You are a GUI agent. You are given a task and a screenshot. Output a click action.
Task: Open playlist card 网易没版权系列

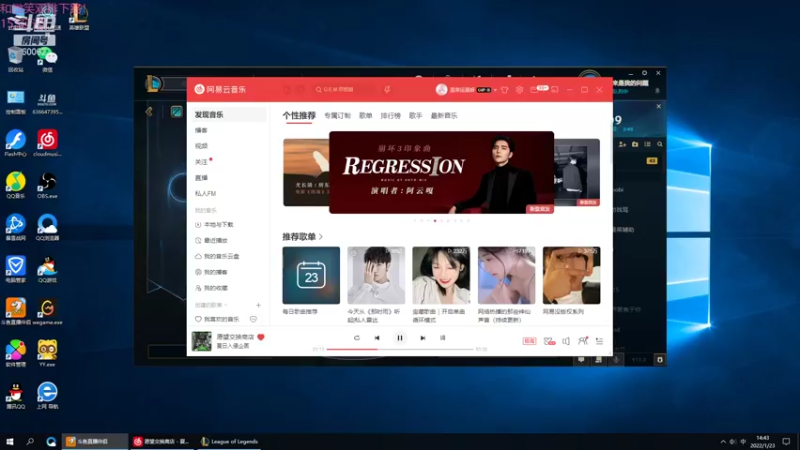click(571, 276)
